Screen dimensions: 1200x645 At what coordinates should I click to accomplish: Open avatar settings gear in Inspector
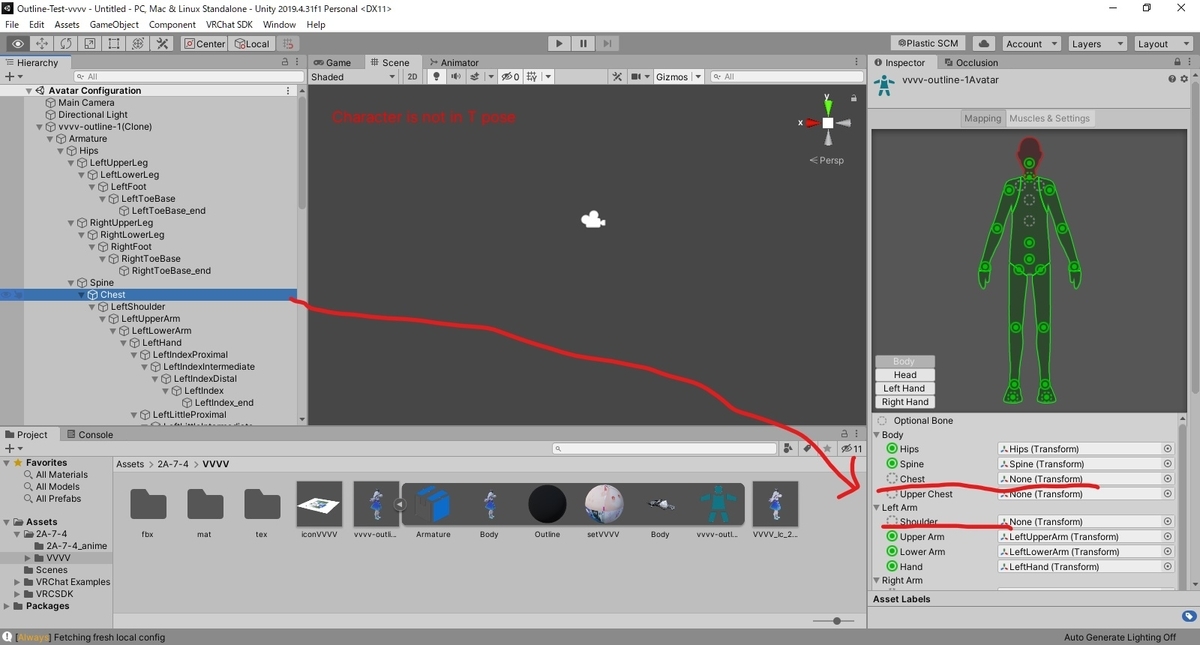click(x=1183, y=80)
